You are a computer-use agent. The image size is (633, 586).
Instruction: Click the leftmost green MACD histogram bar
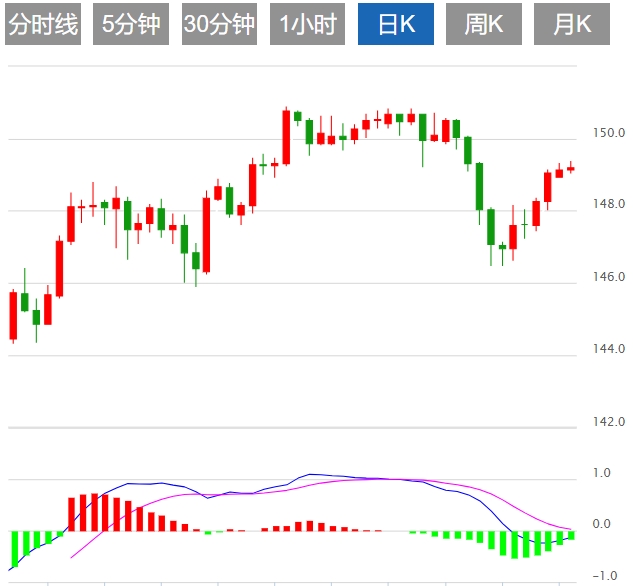14,549
